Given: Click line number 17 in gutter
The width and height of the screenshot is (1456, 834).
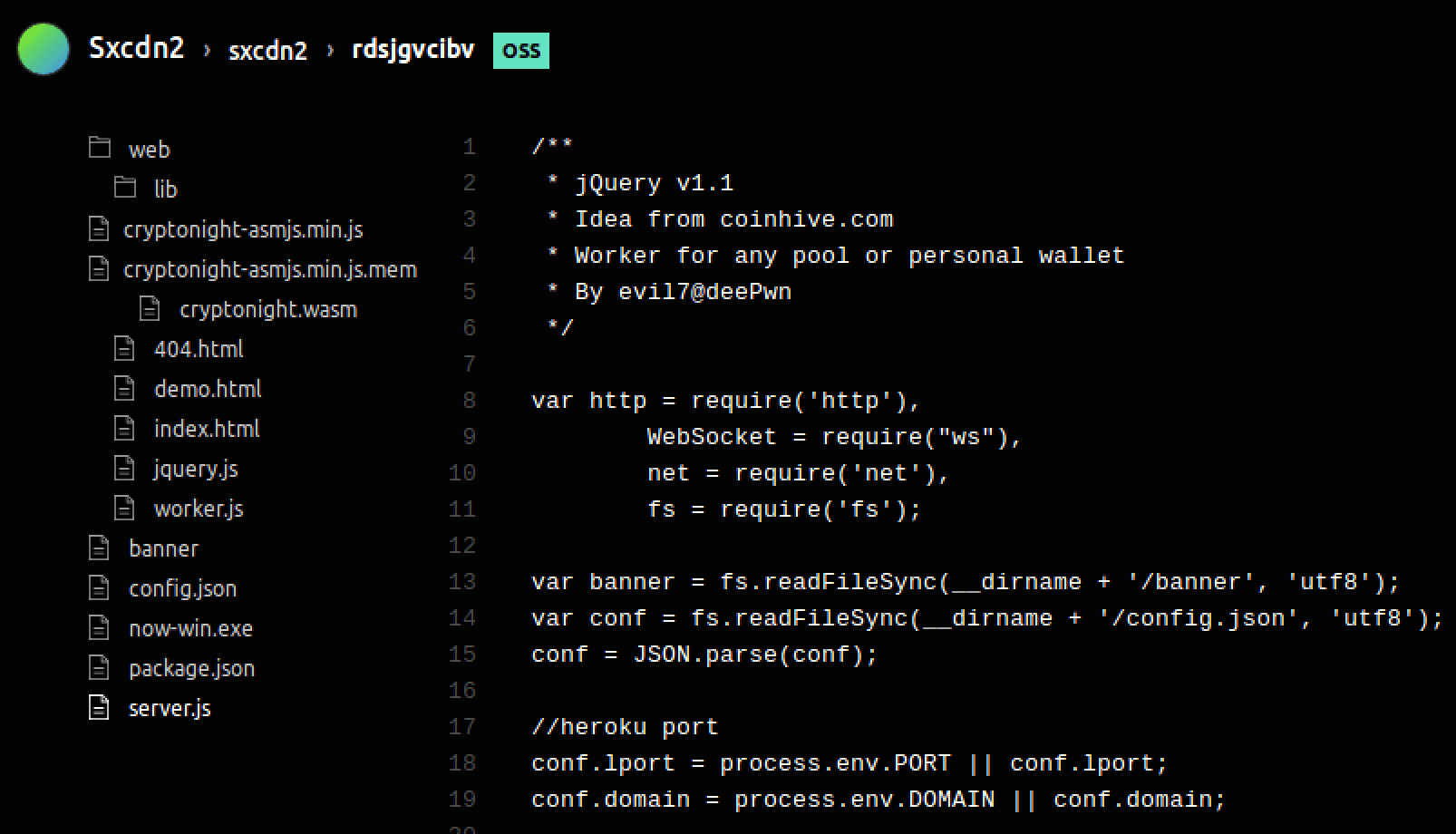Looking at the screenshot, I should click(462, 727).
